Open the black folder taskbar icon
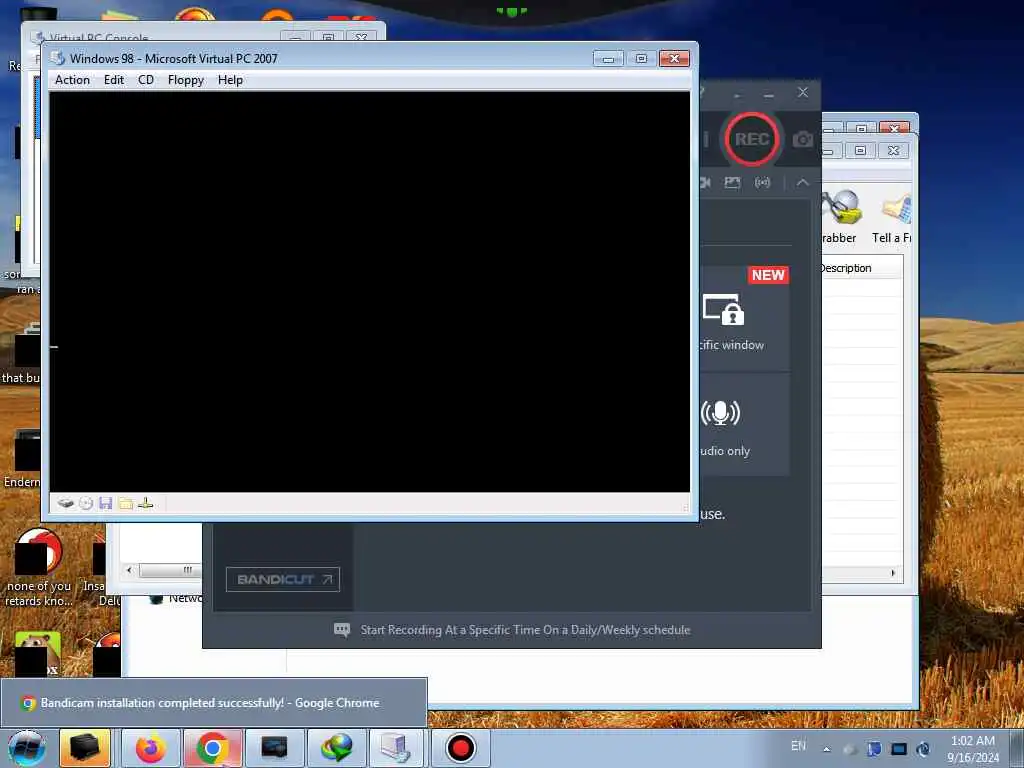 85,748
